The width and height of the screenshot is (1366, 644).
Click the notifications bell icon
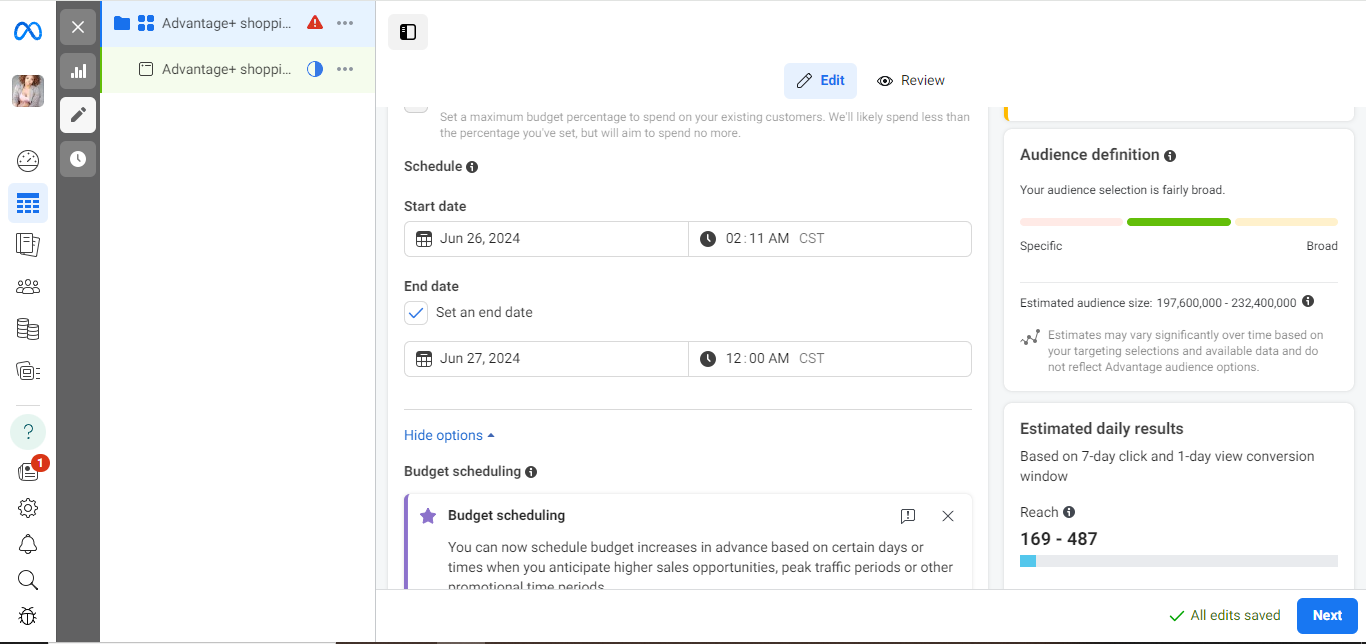28,544
